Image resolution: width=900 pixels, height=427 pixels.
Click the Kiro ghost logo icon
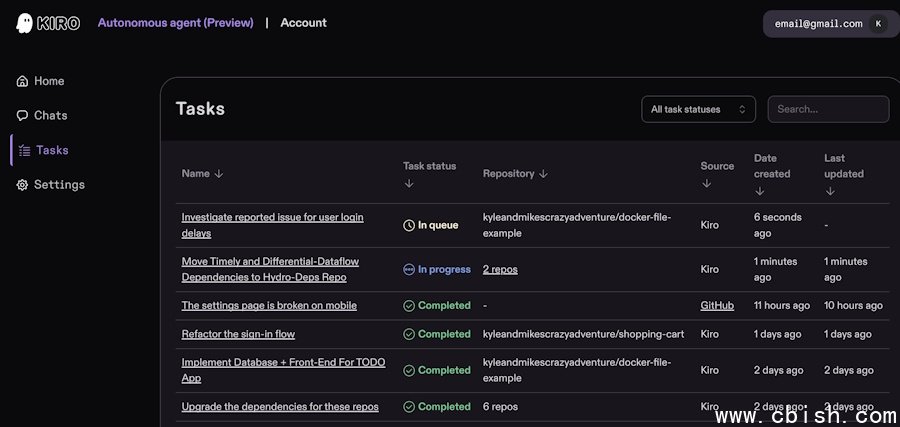(x=25, y=23)
